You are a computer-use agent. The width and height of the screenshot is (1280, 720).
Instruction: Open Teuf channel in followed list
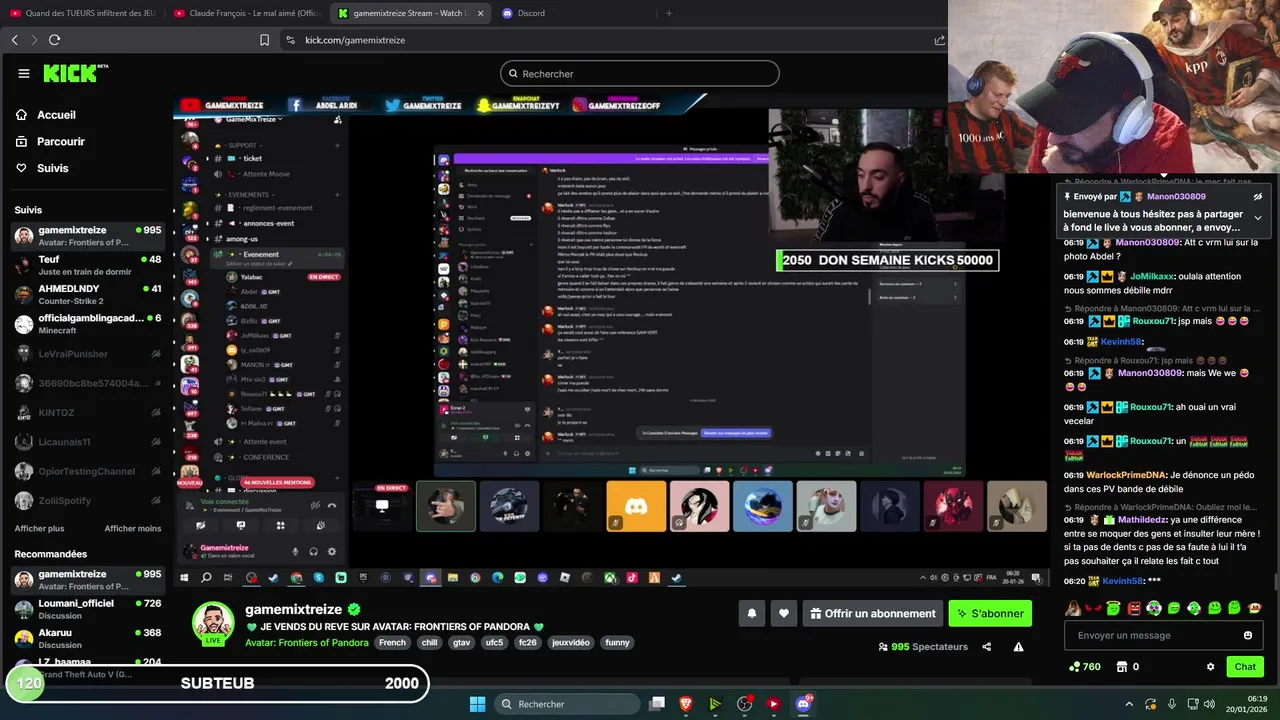click(87, 265)
